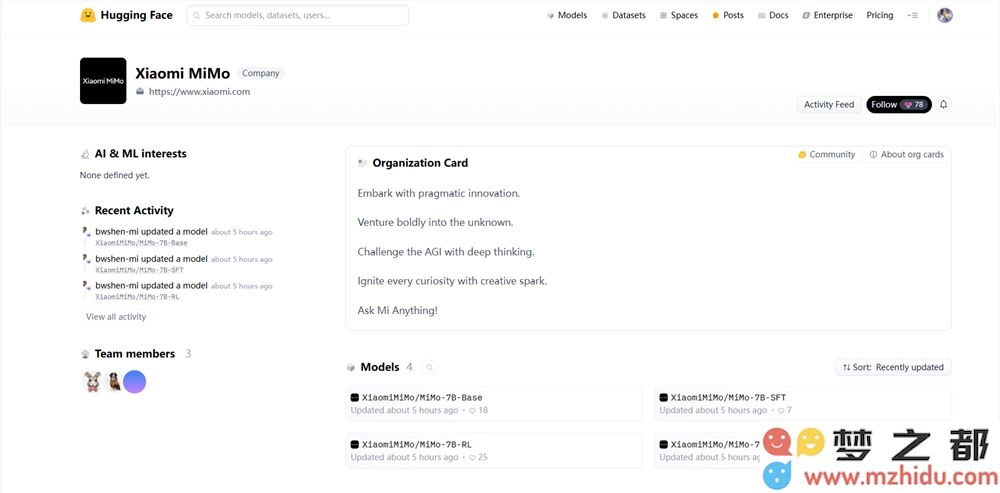Open the user profile avatar menu
Screen dimensions: 1000x493
[x=945, y=15]
